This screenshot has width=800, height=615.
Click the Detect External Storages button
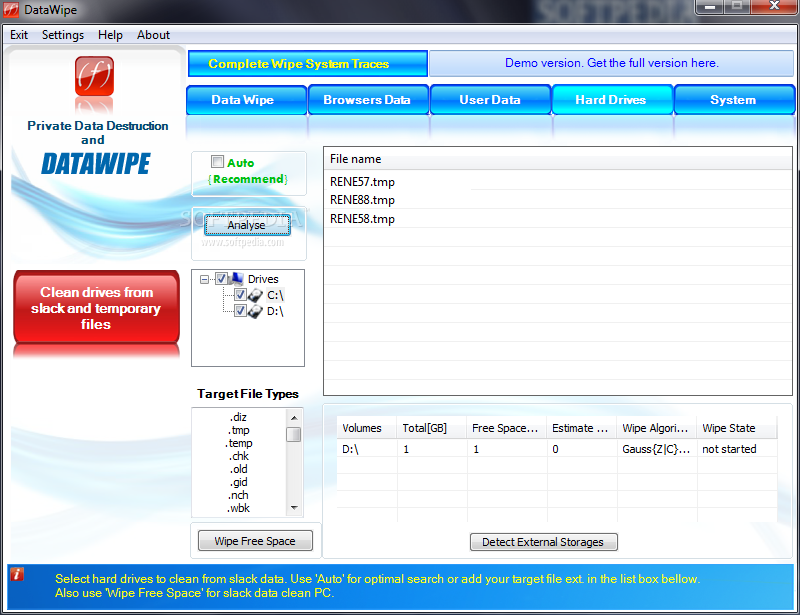click(543, 542)
